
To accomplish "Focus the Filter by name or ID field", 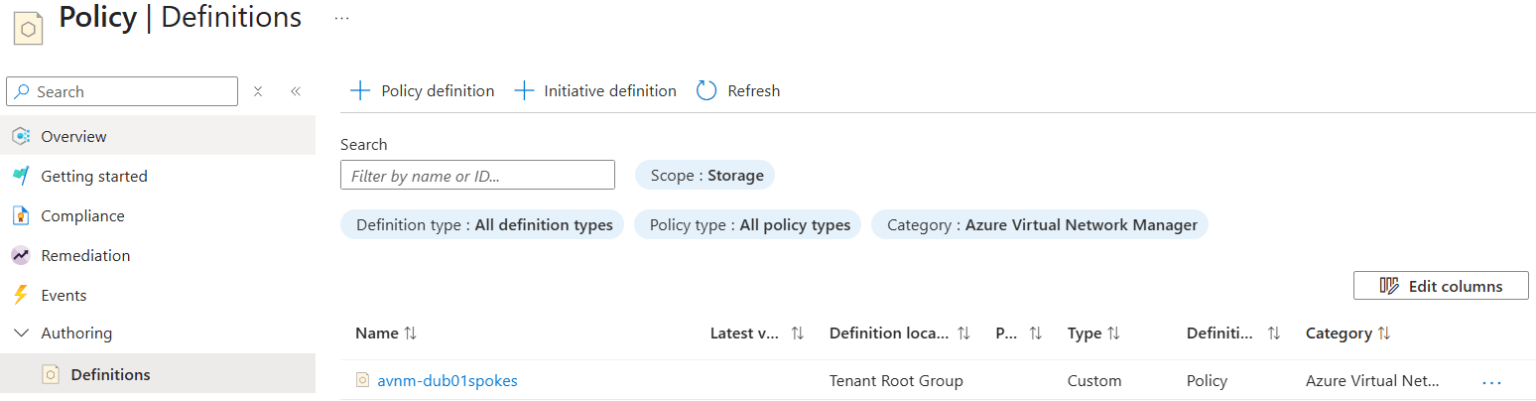I will (x=478, y=175).
